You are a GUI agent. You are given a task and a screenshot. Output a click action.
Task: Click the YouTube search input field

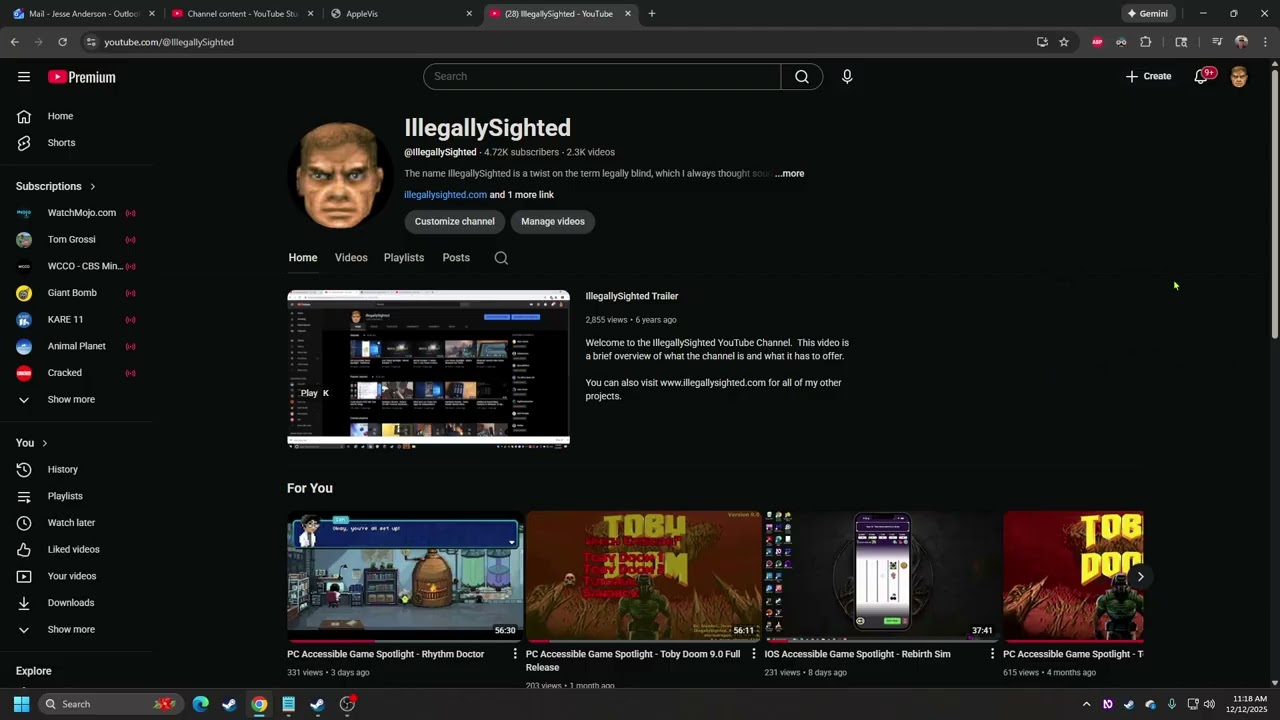(602, 77)
